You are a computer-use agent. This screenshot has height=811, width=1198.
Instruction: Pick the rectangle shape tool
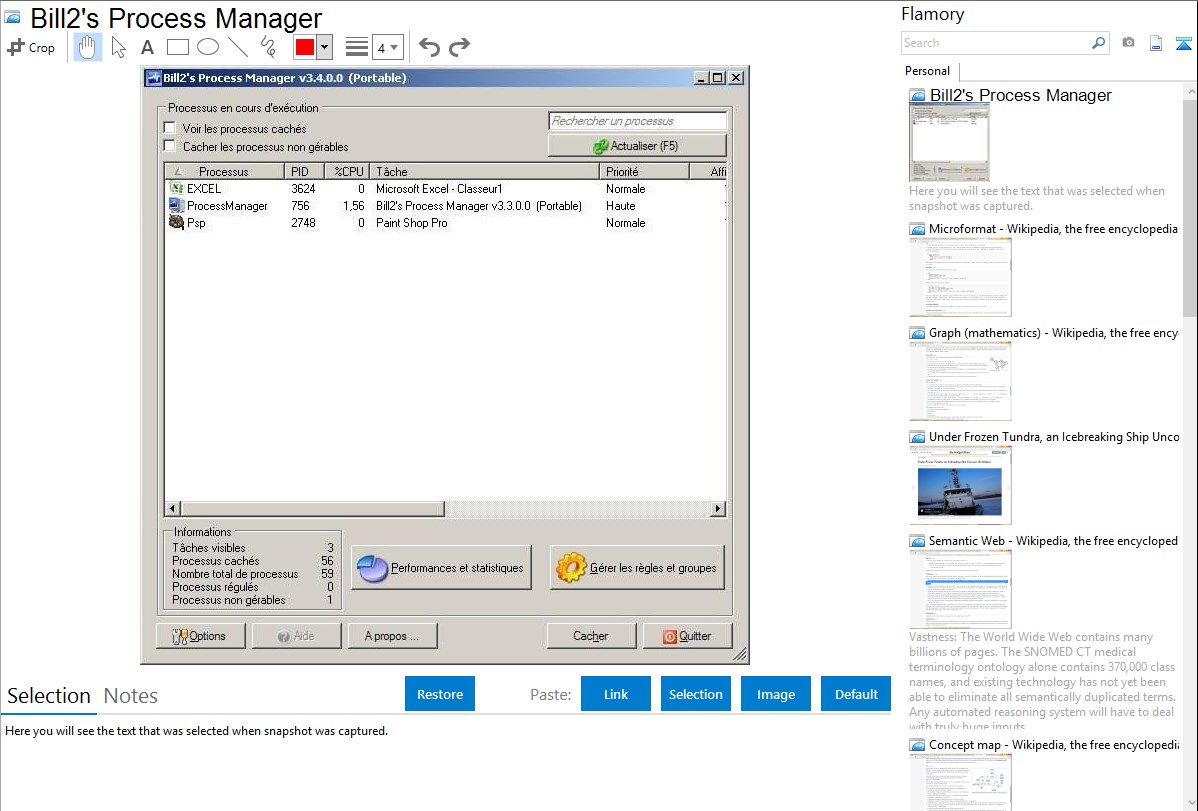(x=178, y=47)
